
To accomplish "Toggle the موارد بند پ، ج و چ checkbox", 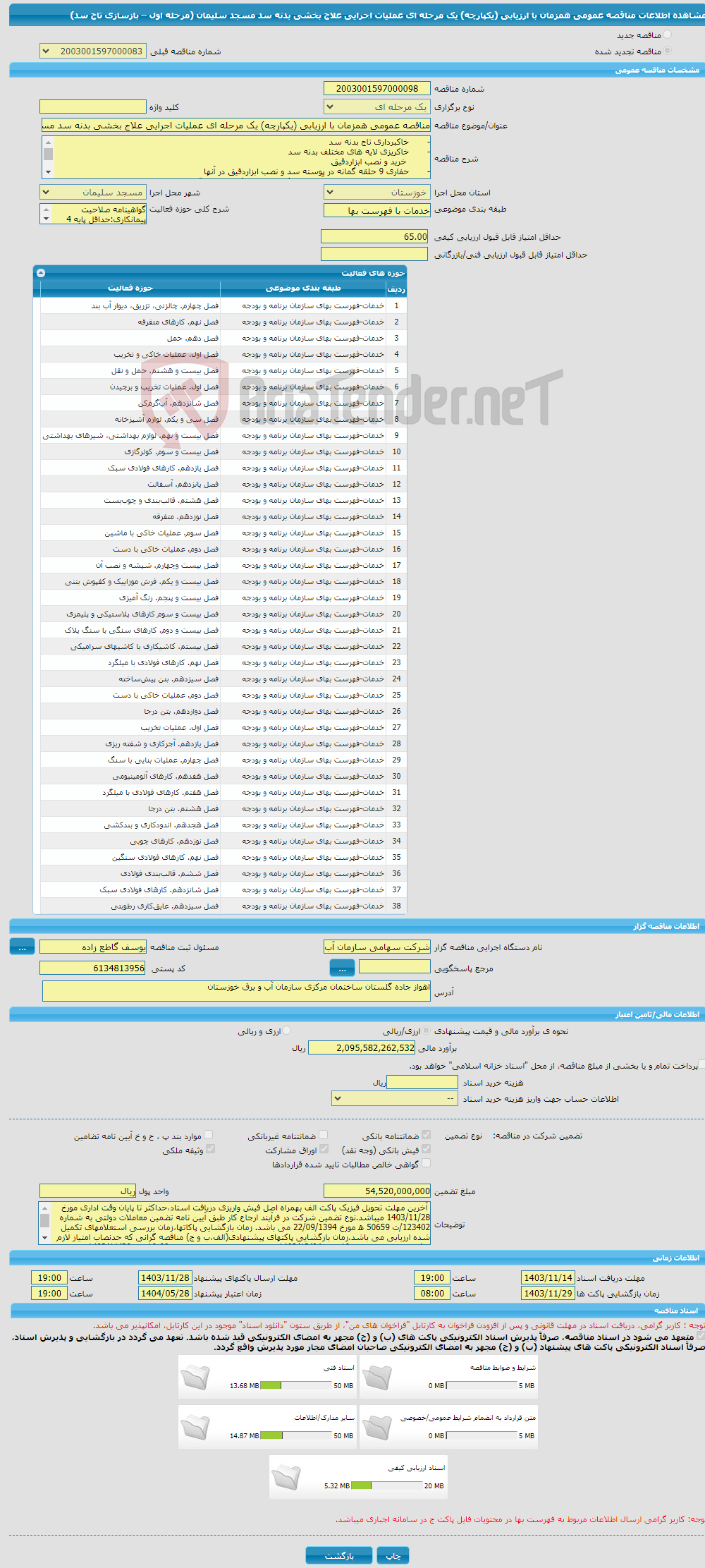I will tap(208, 1135).
